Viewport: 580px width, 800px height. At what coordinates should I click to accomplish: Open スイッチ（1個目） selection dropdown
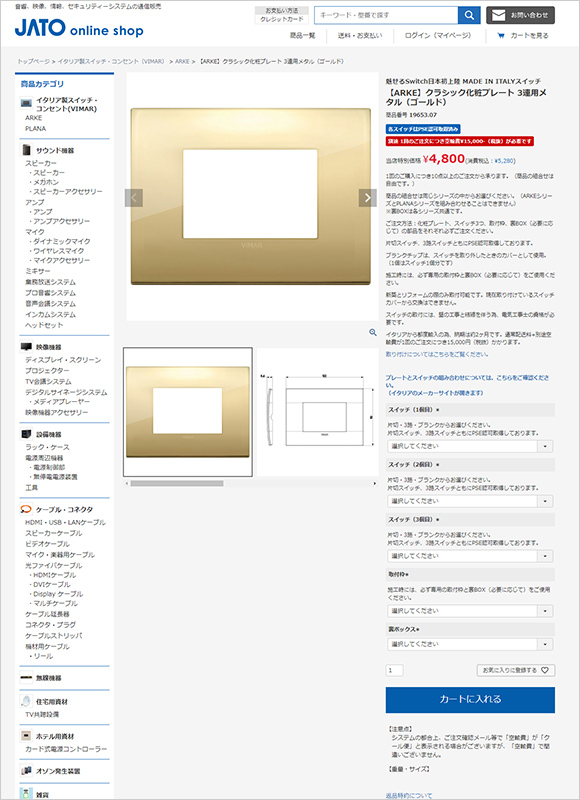coord(470,446)
